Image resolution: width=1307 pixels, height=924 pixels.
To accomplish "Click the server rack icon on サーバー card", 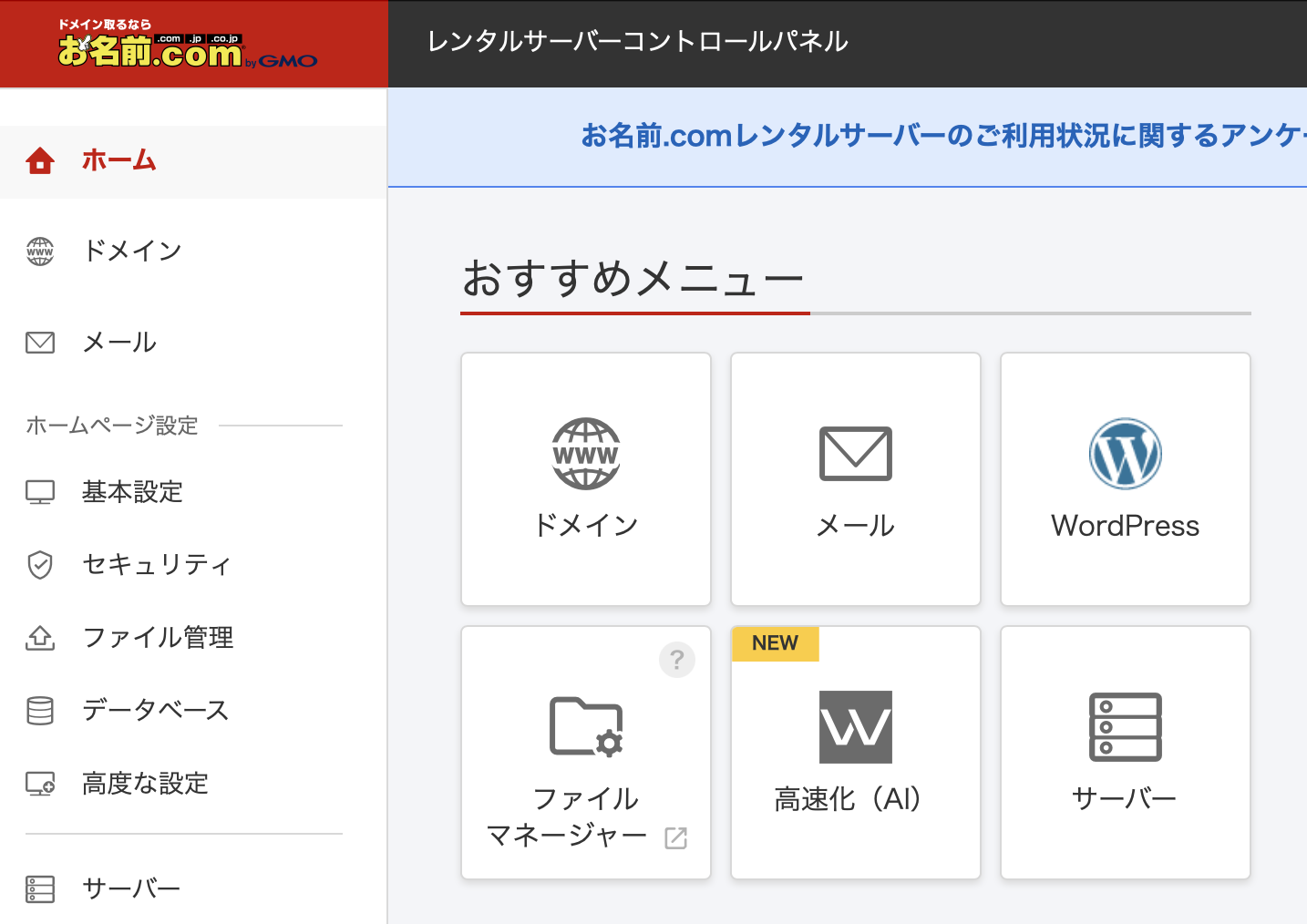I will click(1126, 727).
